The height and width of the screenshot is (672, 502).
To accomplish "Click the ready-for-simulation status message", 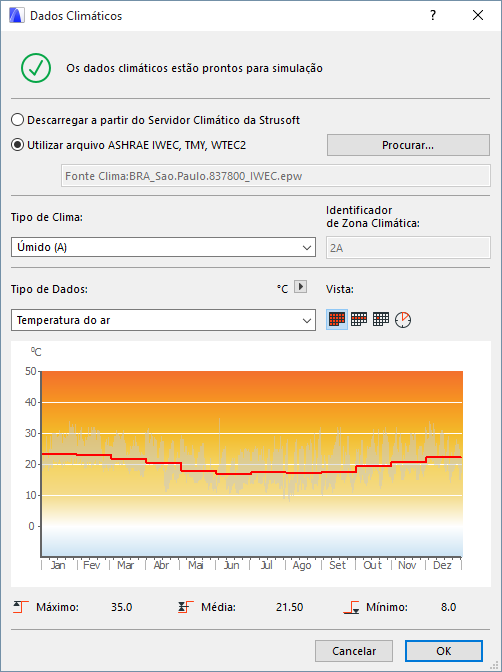I will point(194,68).
